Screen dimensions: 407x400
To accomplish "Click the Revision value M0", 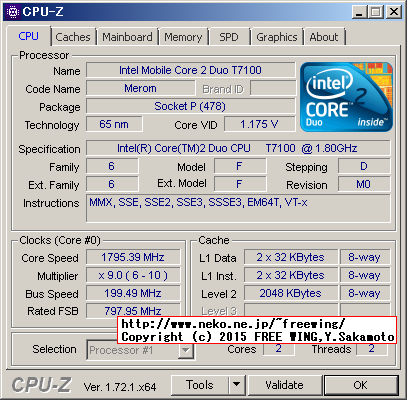I will click(364, 184).
